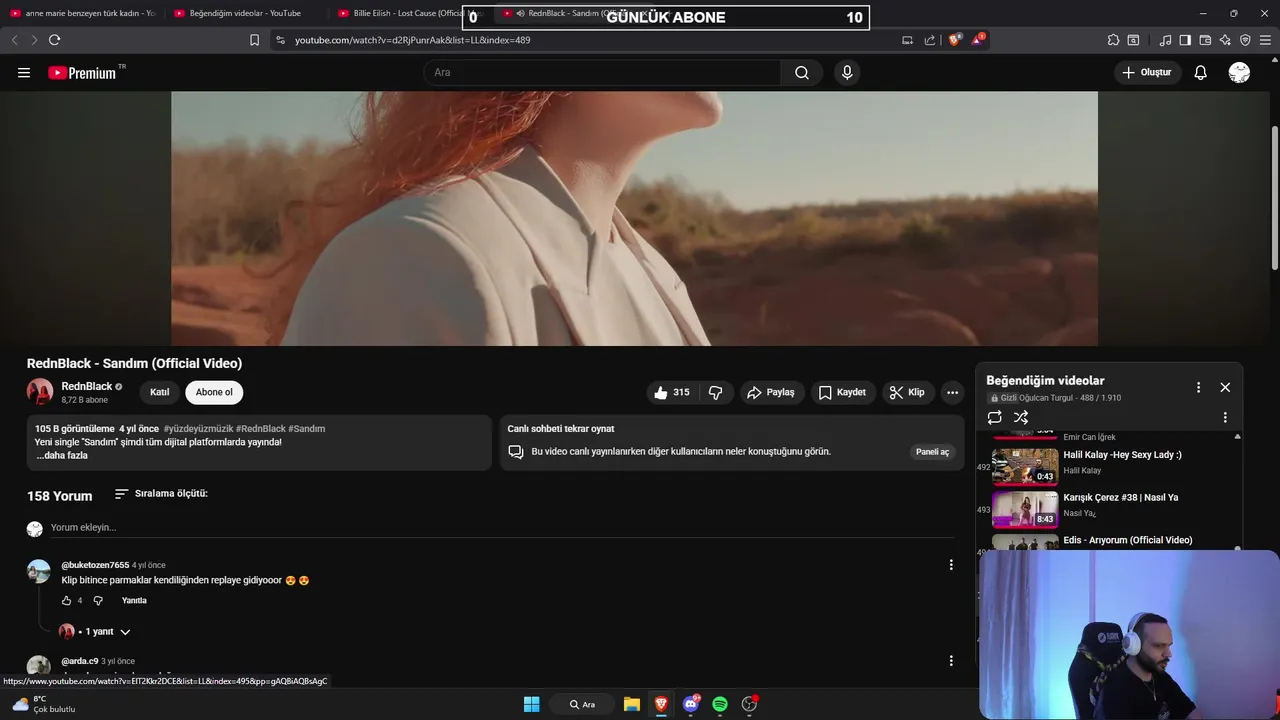Click the #yüzdeyüzmüzik hashtag link
The image size is (1280, 720).
tap(198, 429)
